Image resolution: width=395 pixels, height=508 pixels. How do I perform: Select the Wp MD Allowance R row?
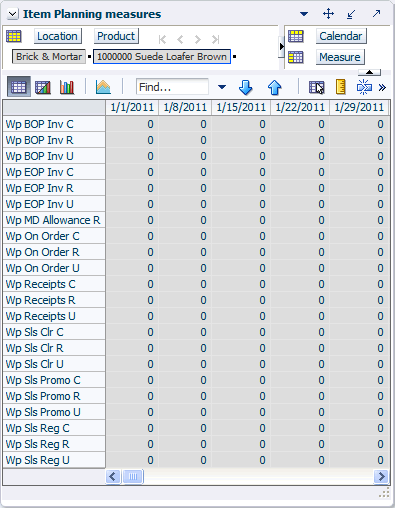[54, 220]
